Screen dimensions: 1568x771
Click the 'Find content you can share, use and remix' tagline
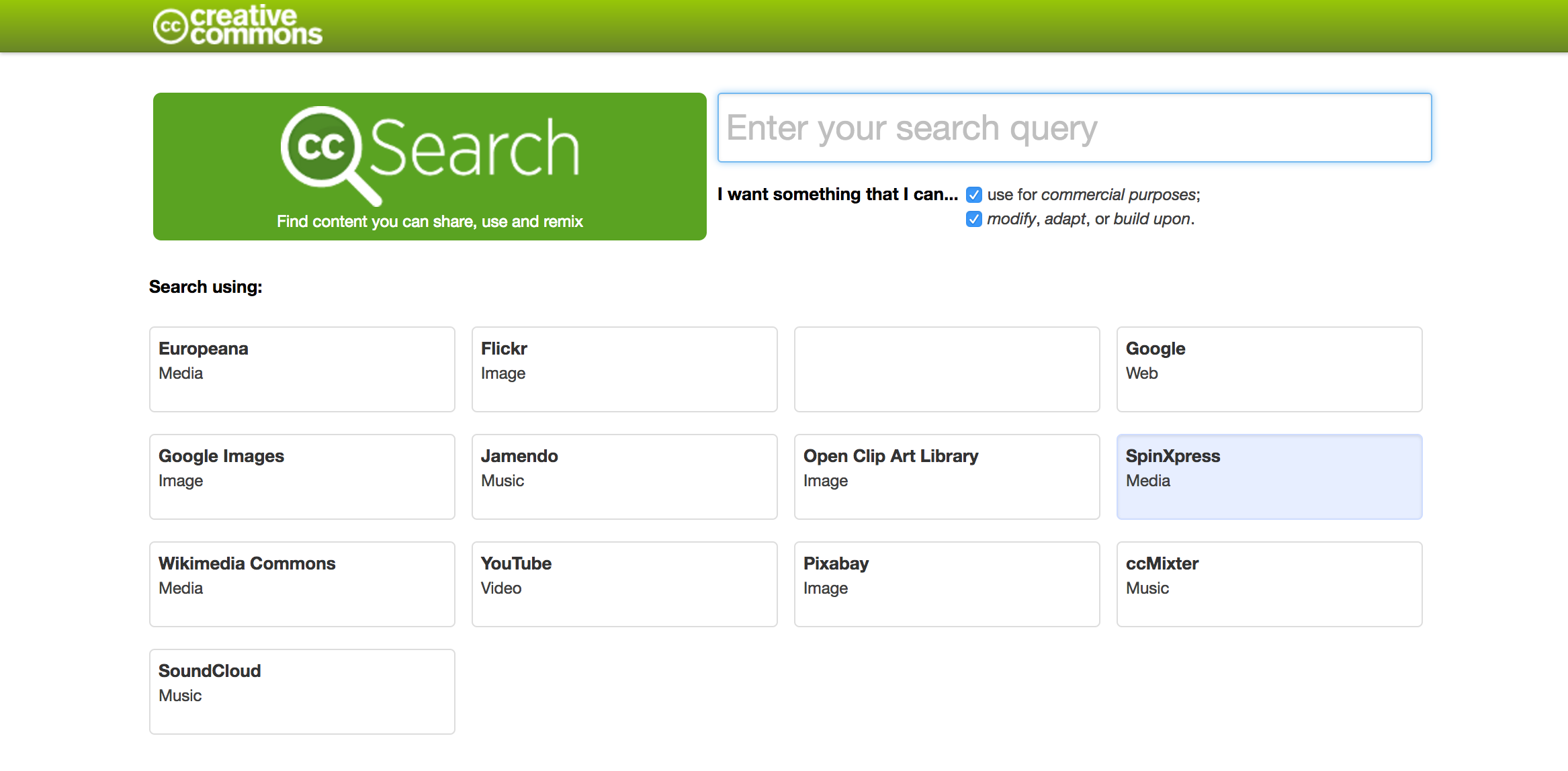click(430, 222)
